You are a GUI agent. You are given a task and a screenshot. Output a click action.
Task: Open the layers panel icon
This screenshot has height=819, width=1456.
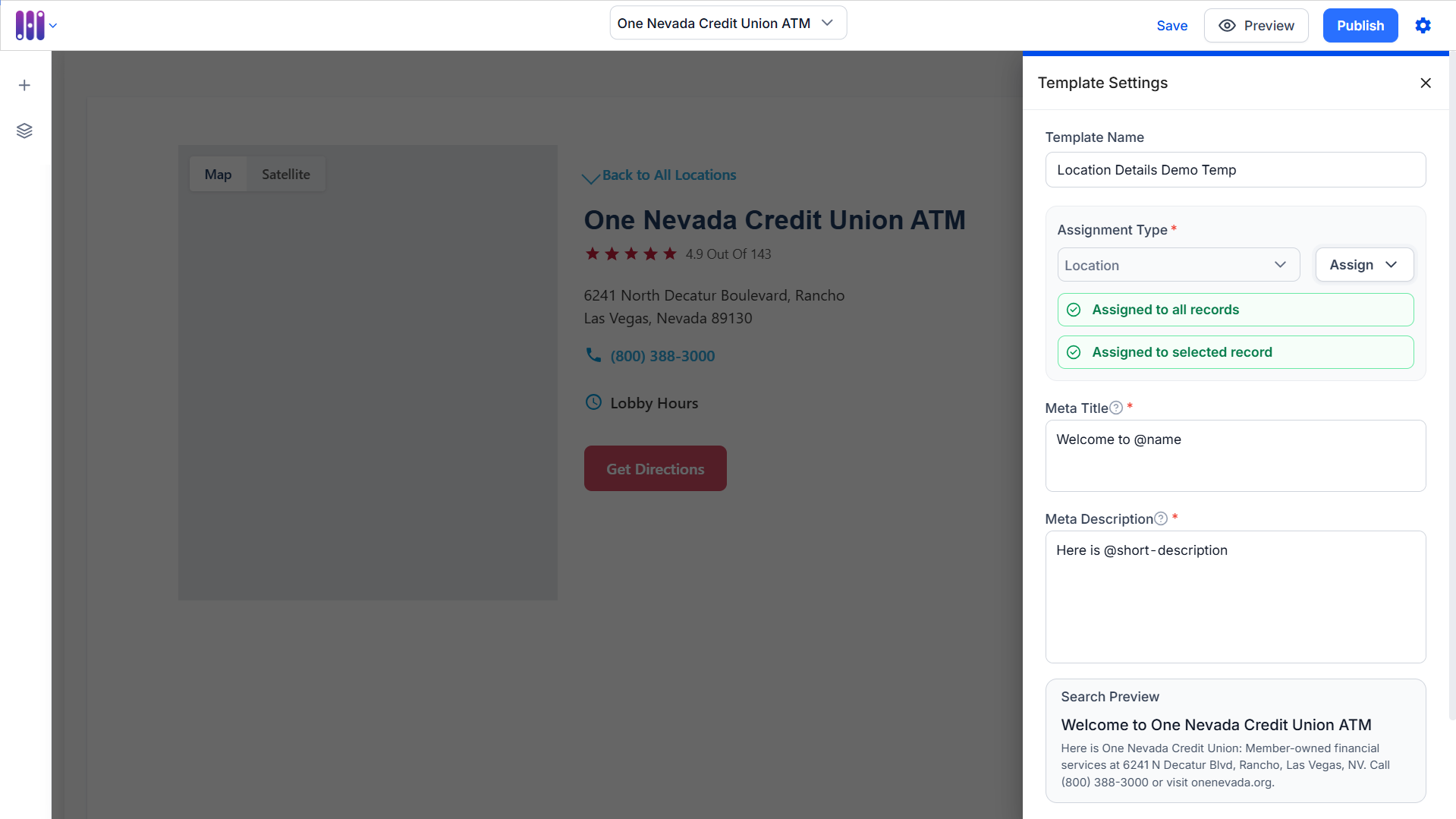coord(24,131)
